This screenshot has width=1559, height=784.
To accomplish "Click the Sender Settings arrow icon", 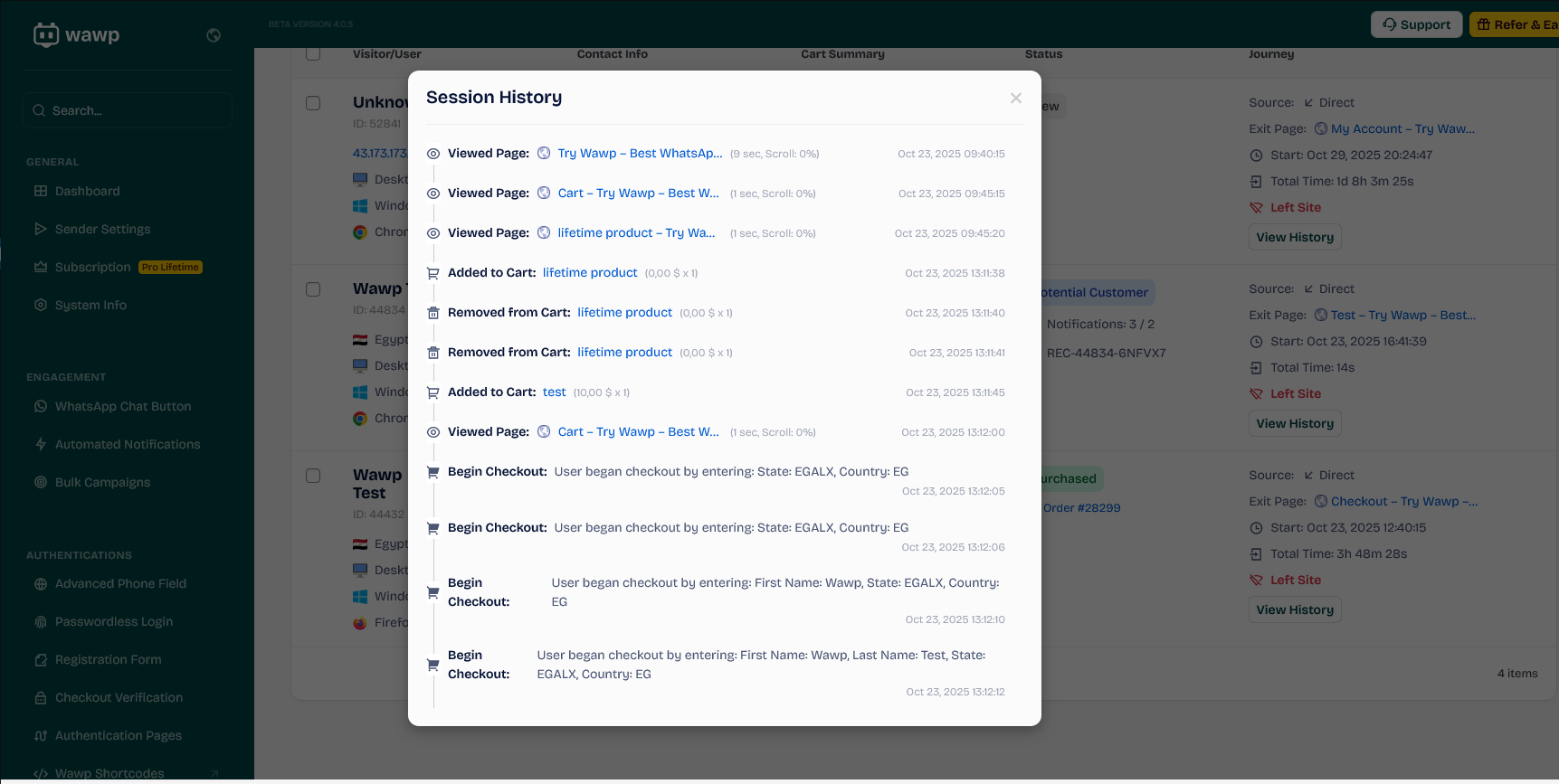I will 41,229.
